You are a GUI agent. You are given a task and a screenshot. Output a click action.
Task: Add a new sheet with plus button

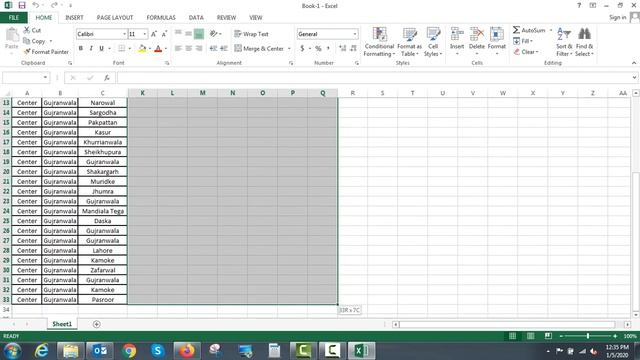96,324
